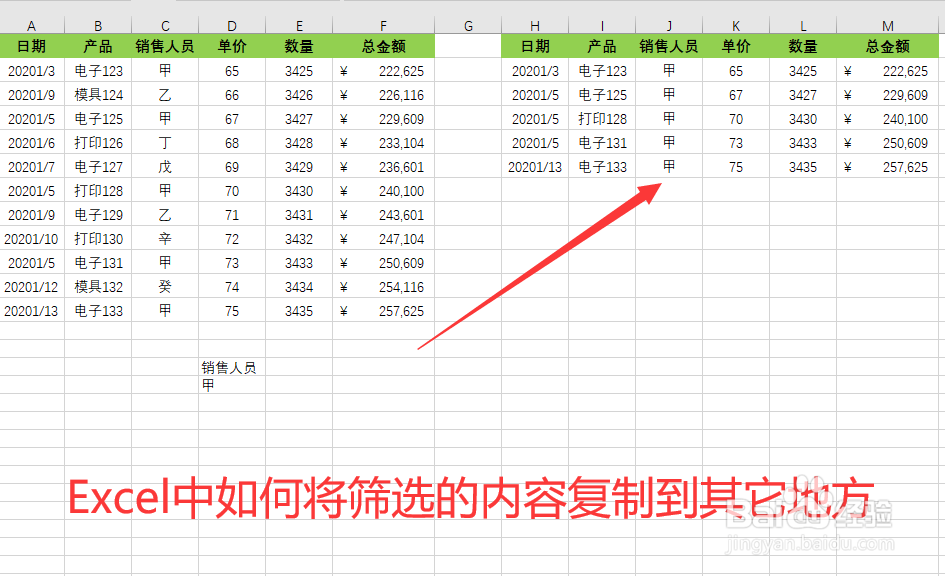Select the cell containing 打印126
Screen dimensions: 945x576
(x=97, y=143)
